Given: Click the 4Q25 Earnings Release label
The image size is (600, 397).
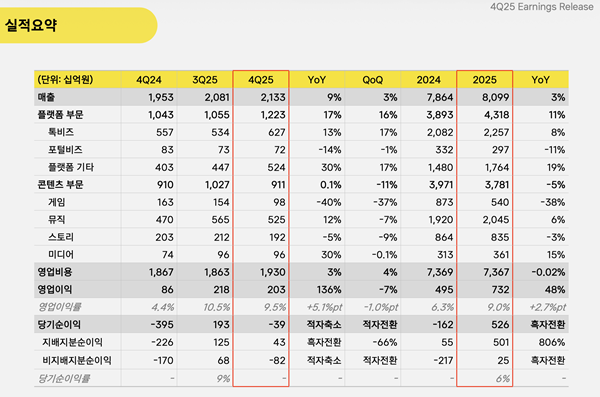Looking at the screenshot, I should coord(541,7).
